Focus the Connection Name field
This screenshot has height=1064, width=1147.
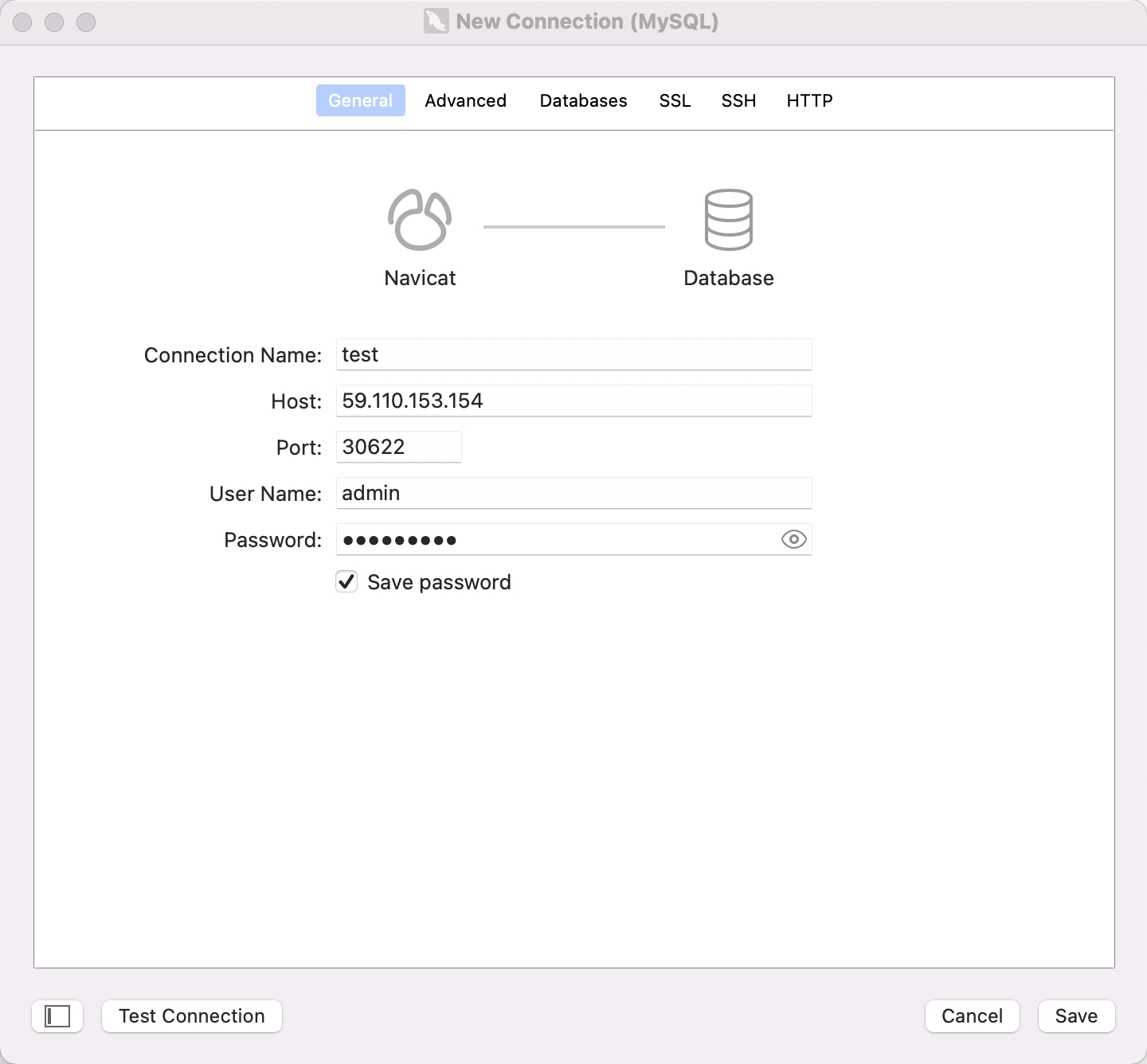coord(573,354)
